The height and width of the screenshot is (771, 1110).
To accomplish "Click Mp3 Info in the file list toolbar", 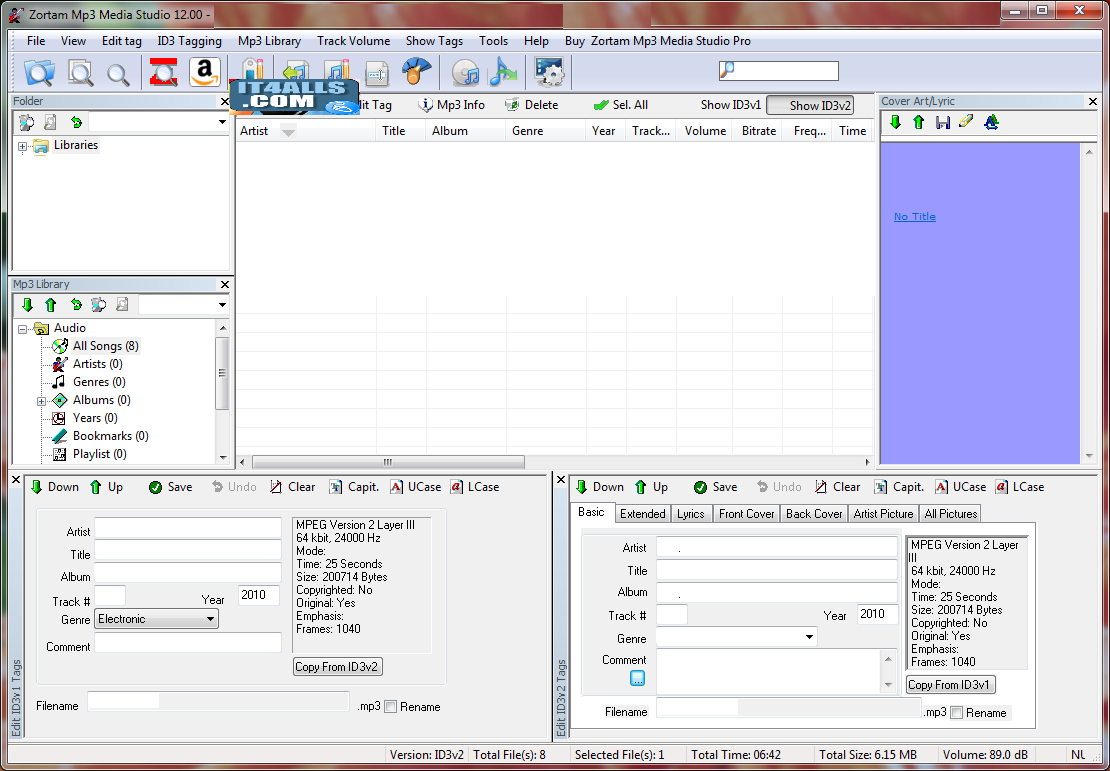I will point(452,105).
